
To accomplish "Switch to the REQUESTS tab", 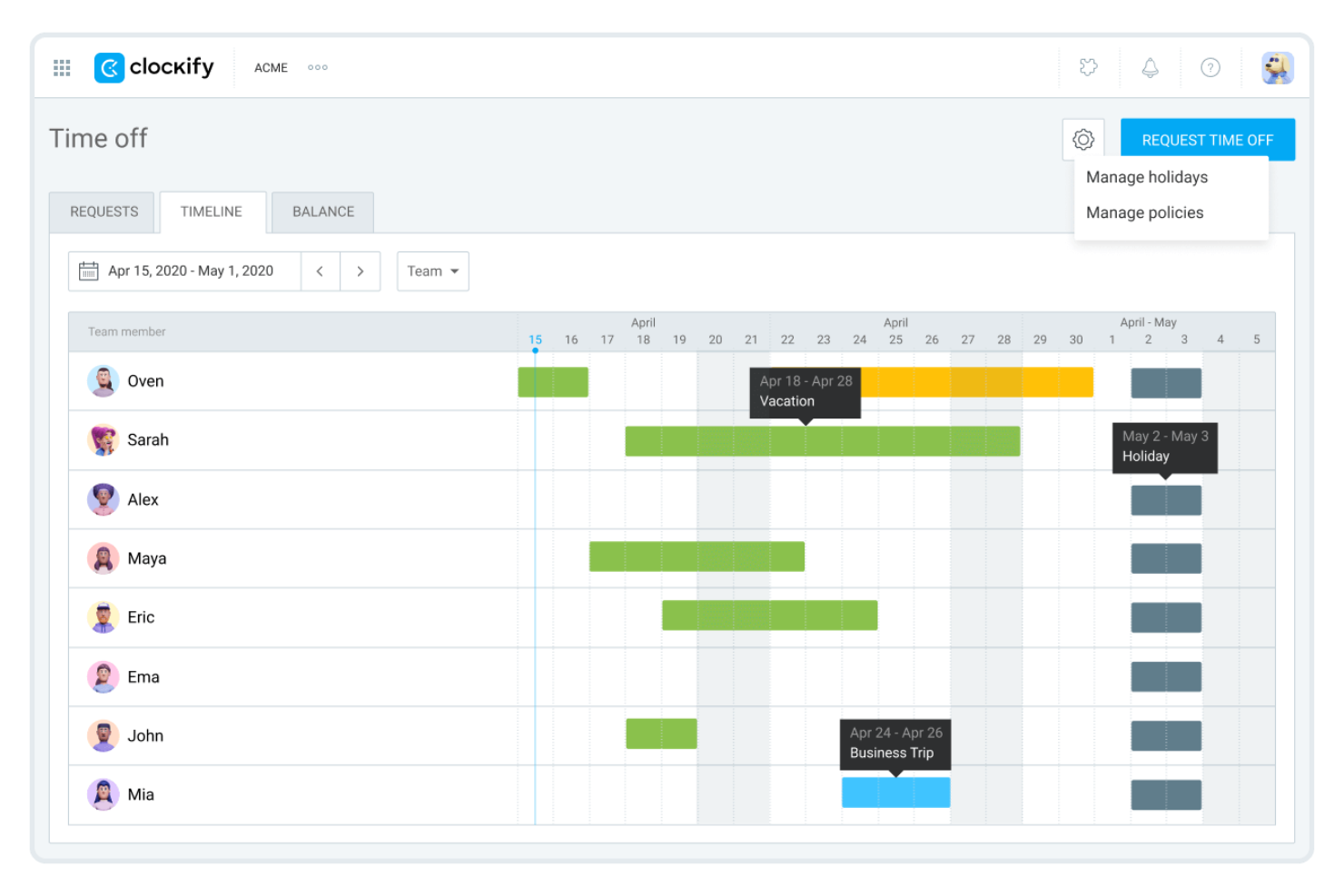I will tap(102, 212).
